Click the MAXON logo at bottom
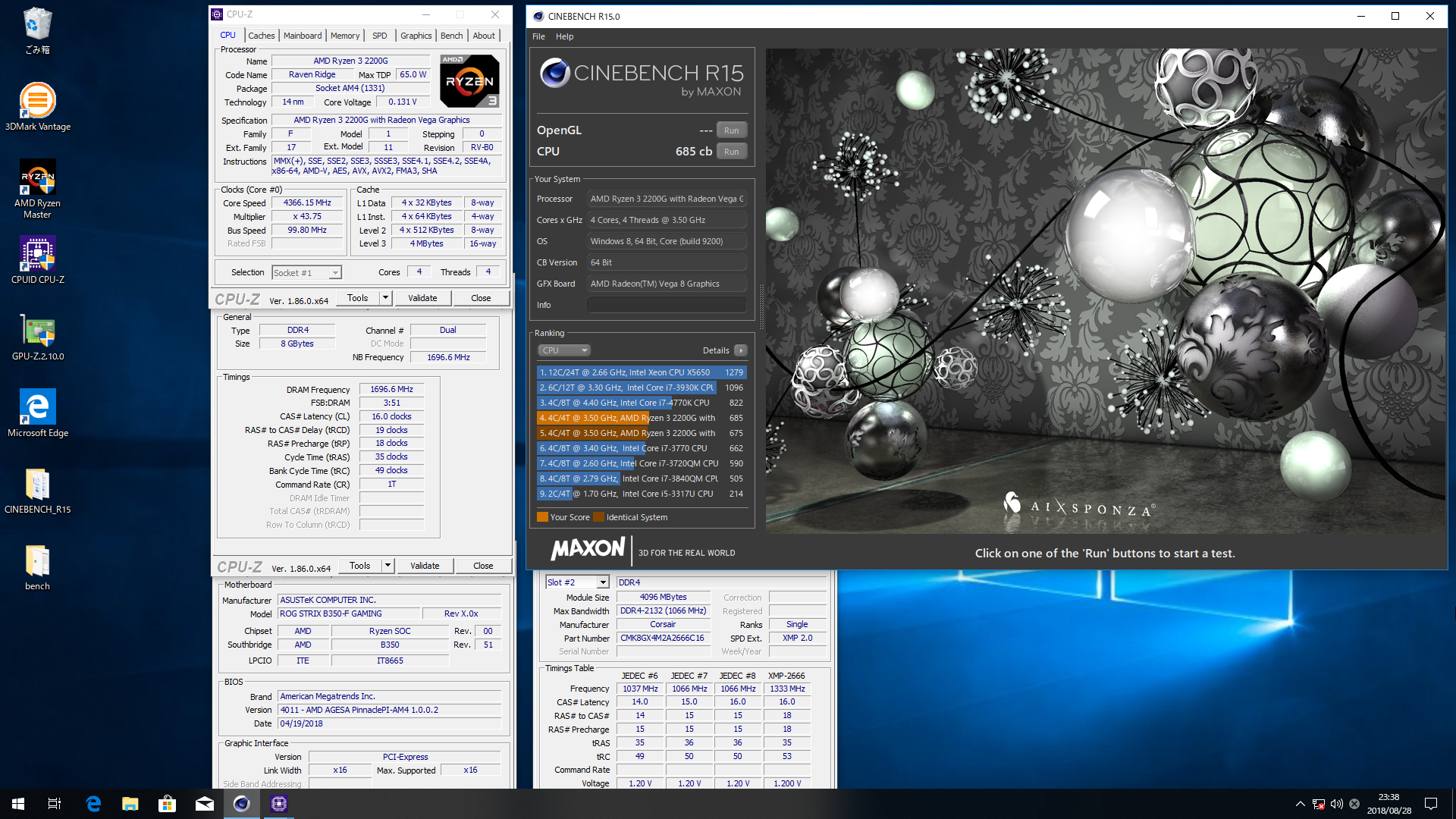Screen dimensions: 1456x819 [x=588, y=549]
